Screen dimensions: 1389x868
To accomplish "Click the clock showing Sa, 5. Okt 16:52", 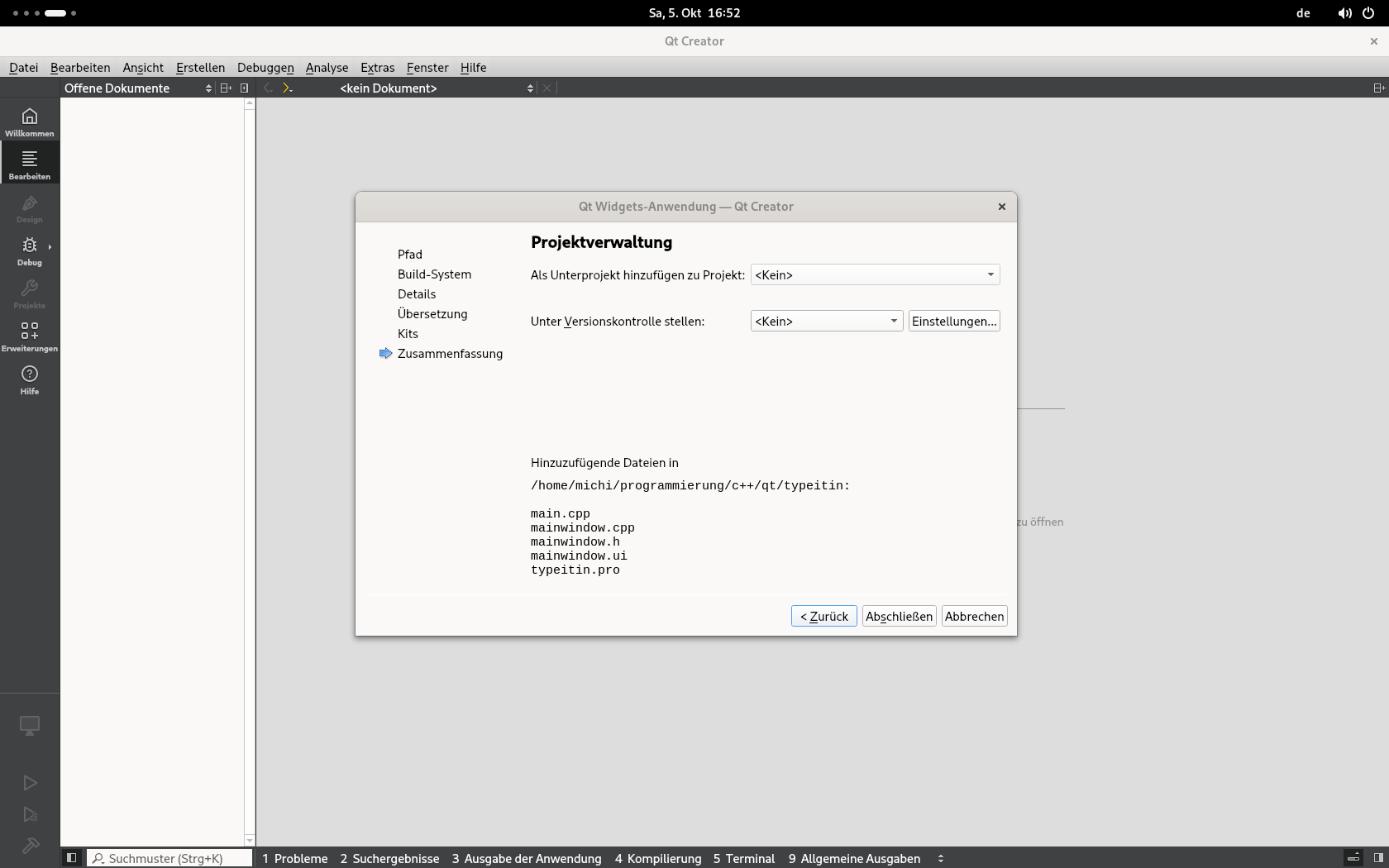I will pyautogui.click(x=694, y=13).
